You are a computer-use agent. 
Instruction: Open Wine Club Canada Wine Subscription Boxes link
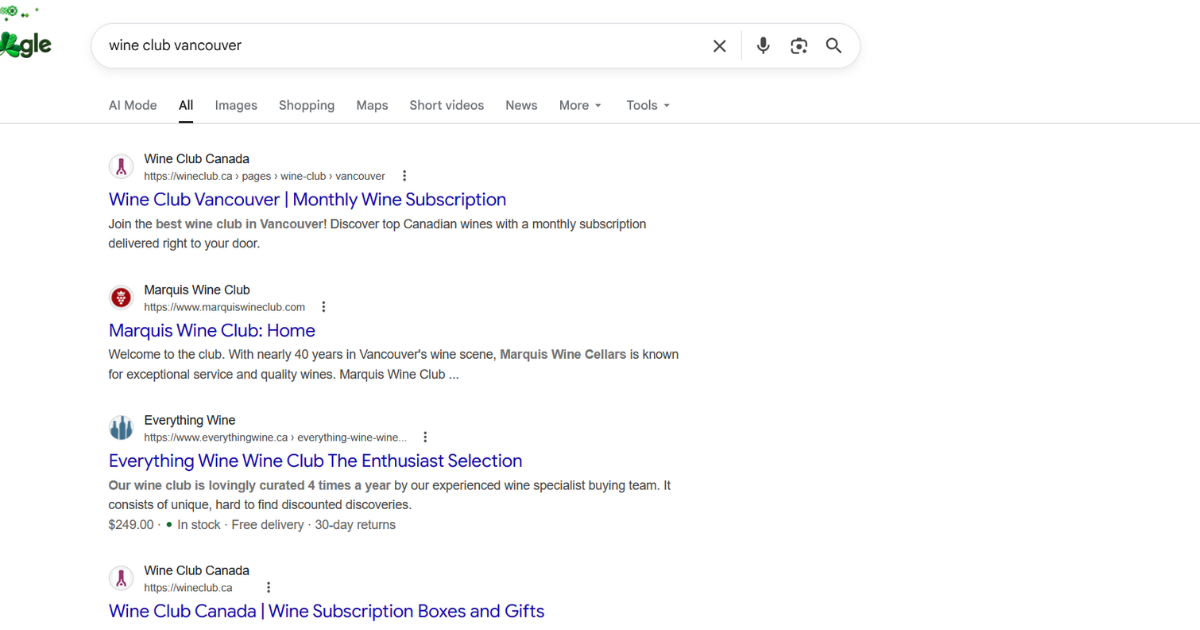tap(327, 611)
